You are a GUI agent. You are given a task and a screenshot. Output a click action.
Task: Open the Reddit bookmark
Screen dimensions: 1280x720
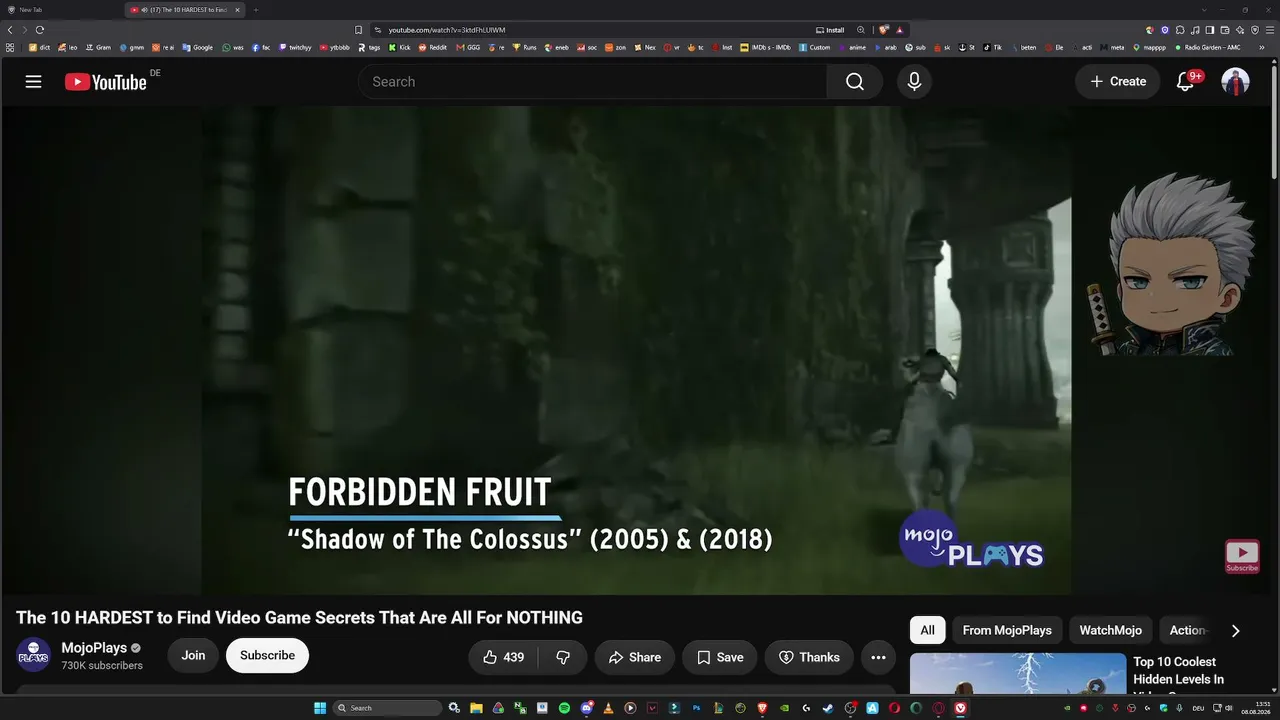[x=432, y=47]
